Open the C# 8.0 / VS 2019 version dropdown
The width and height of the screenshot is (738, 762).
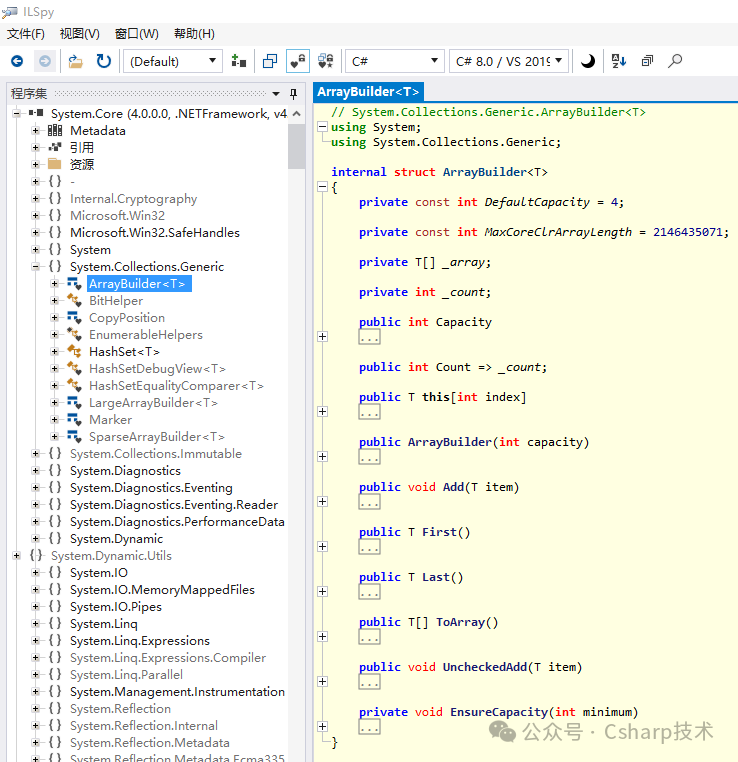point(509,61)
